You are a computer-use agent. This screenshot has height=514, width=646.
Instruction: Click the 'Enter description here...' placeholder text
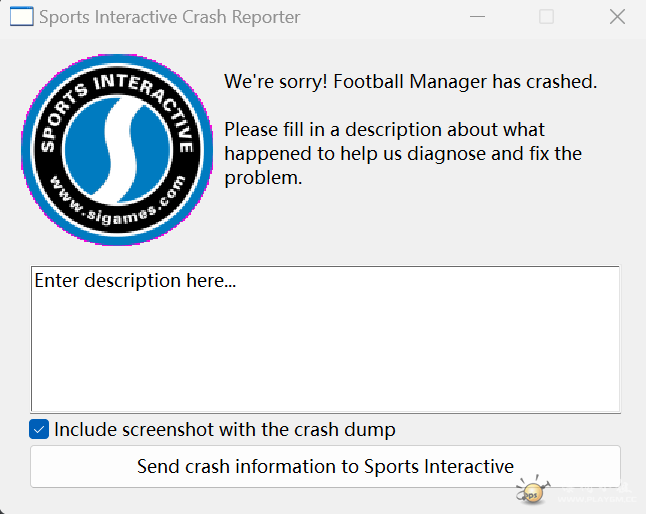click(x=135, y=281)
